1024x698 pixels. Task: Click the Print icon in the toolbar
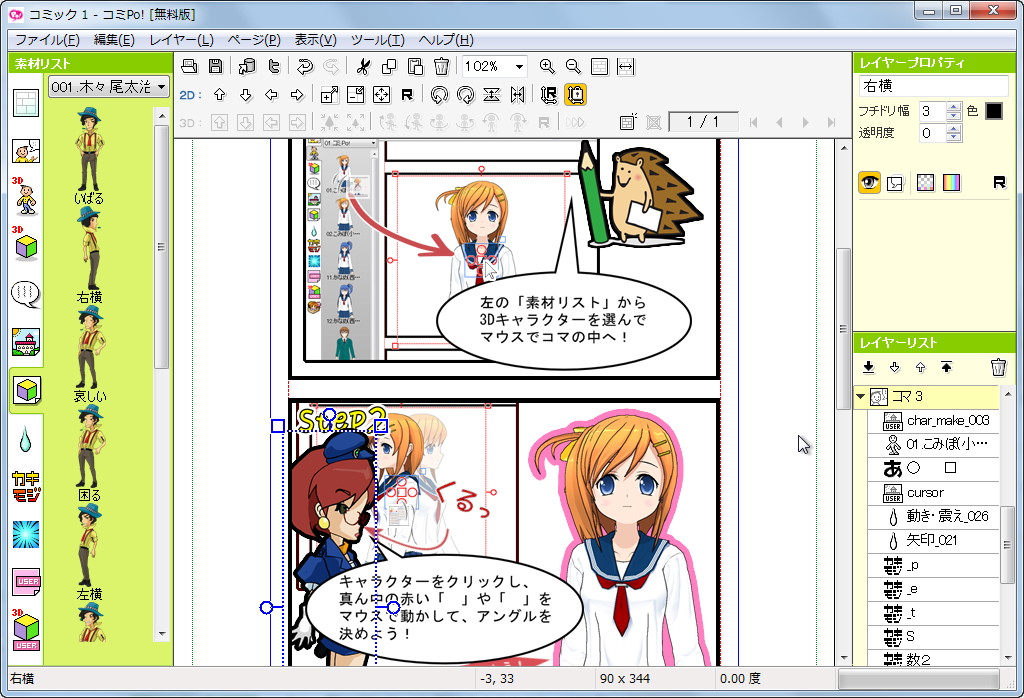[191, 67]
